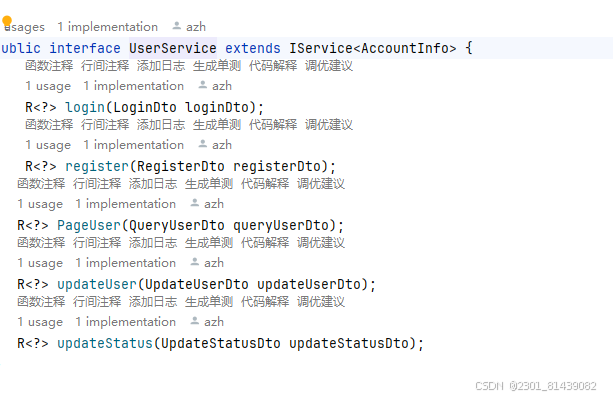The image size is (613, 397).
Task: Click the author icon above the updateStatus method
Action: click(x=194, y=321)
